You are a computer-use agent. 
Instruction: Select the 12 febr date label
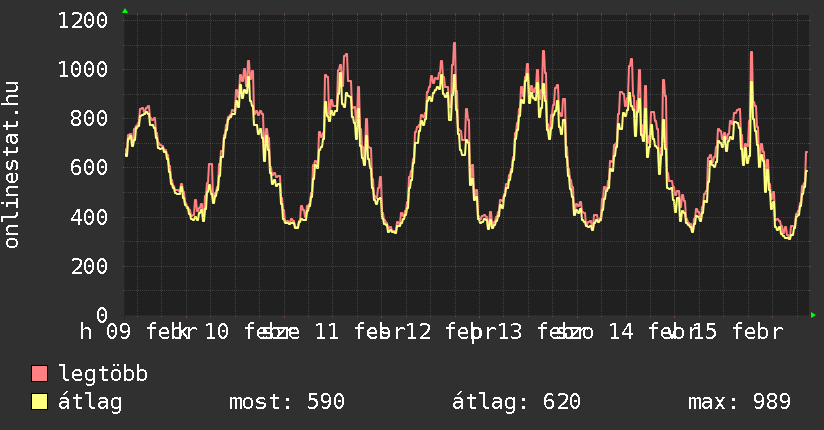[x=443, y=332]
